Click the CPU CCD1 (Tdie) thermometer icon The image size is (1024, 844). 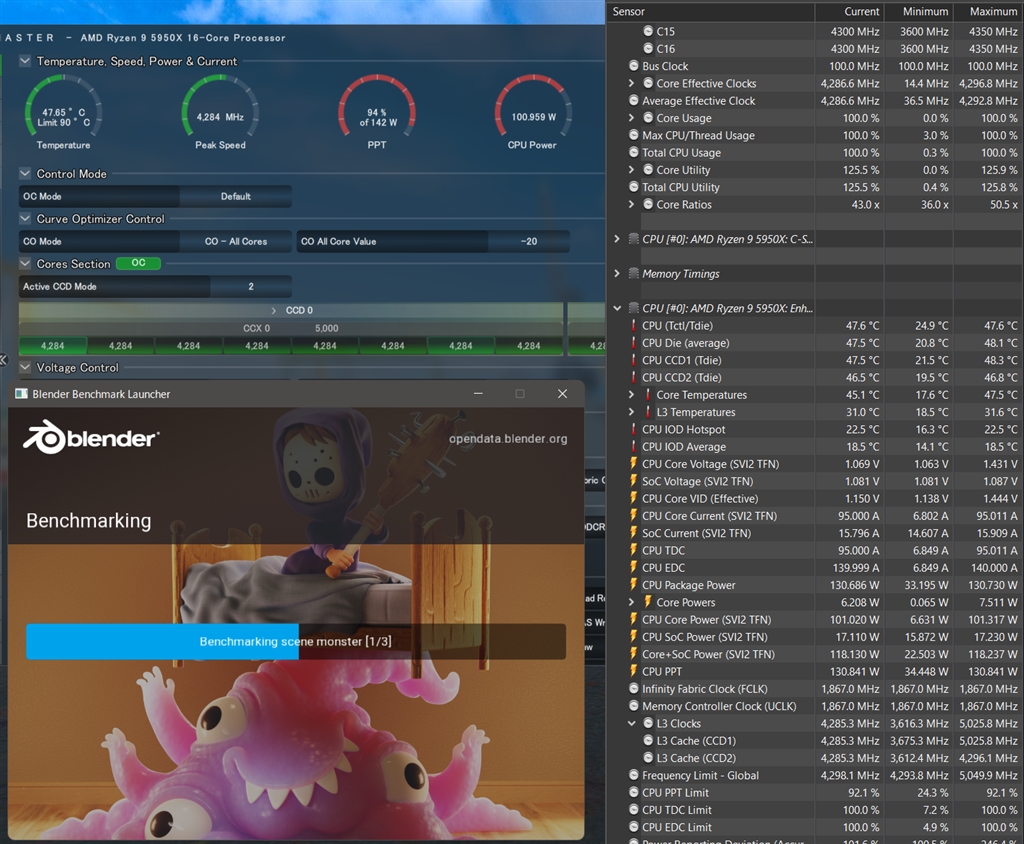(x=633, y=360)
